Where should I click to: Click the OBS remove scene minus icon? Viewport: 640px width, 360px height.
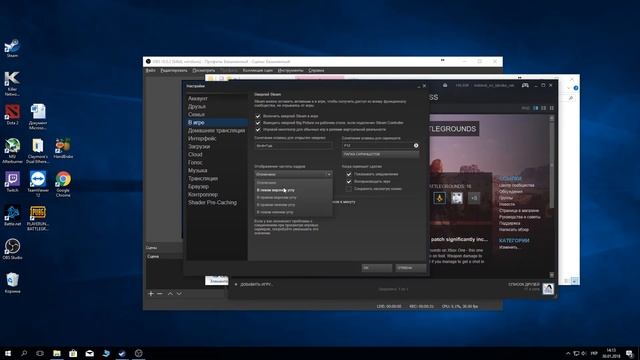[x=160, y=293]
